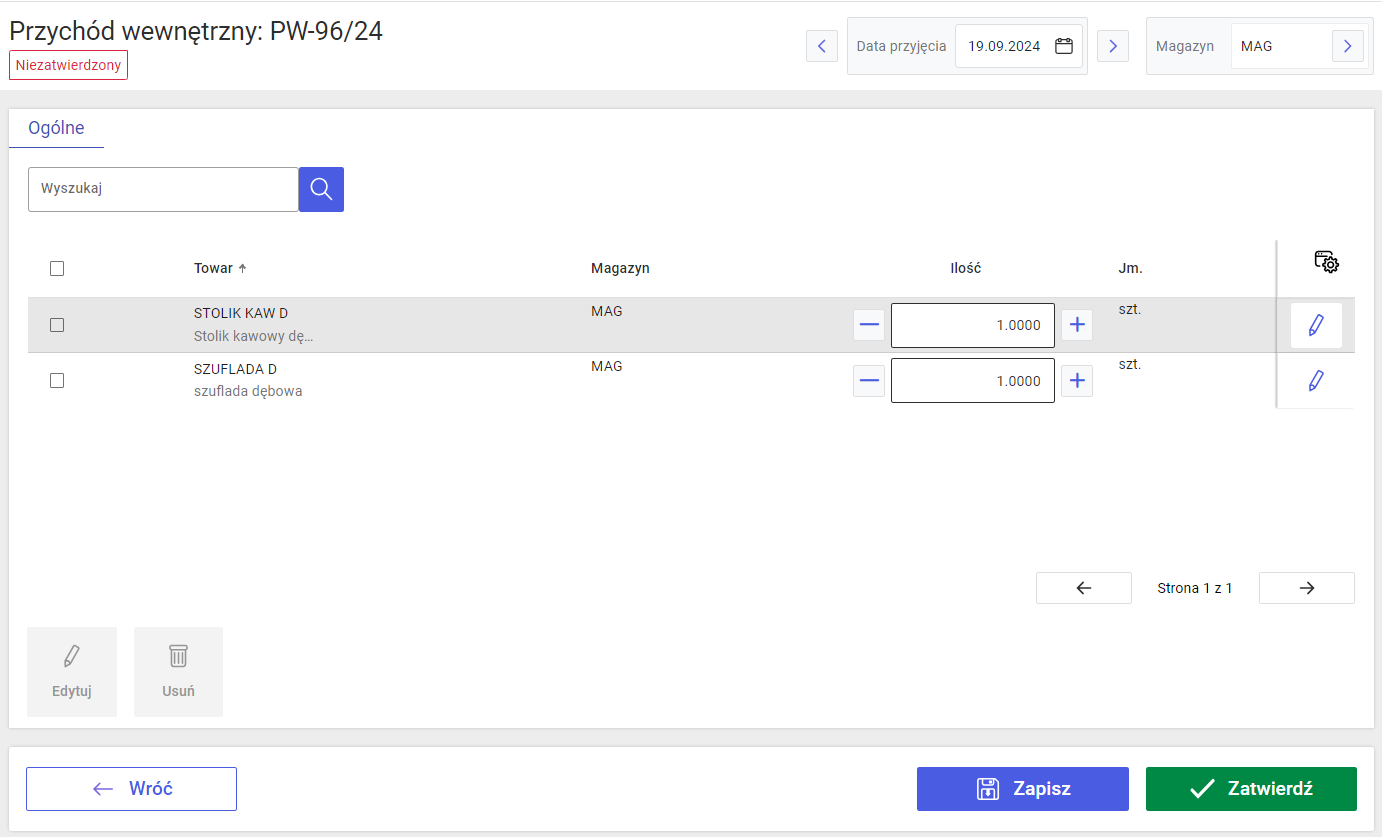This screenshot has height=837, width=1382.
Task: Go to the next page arrow
Action: pyautogui.click(x=1307, y=588)
